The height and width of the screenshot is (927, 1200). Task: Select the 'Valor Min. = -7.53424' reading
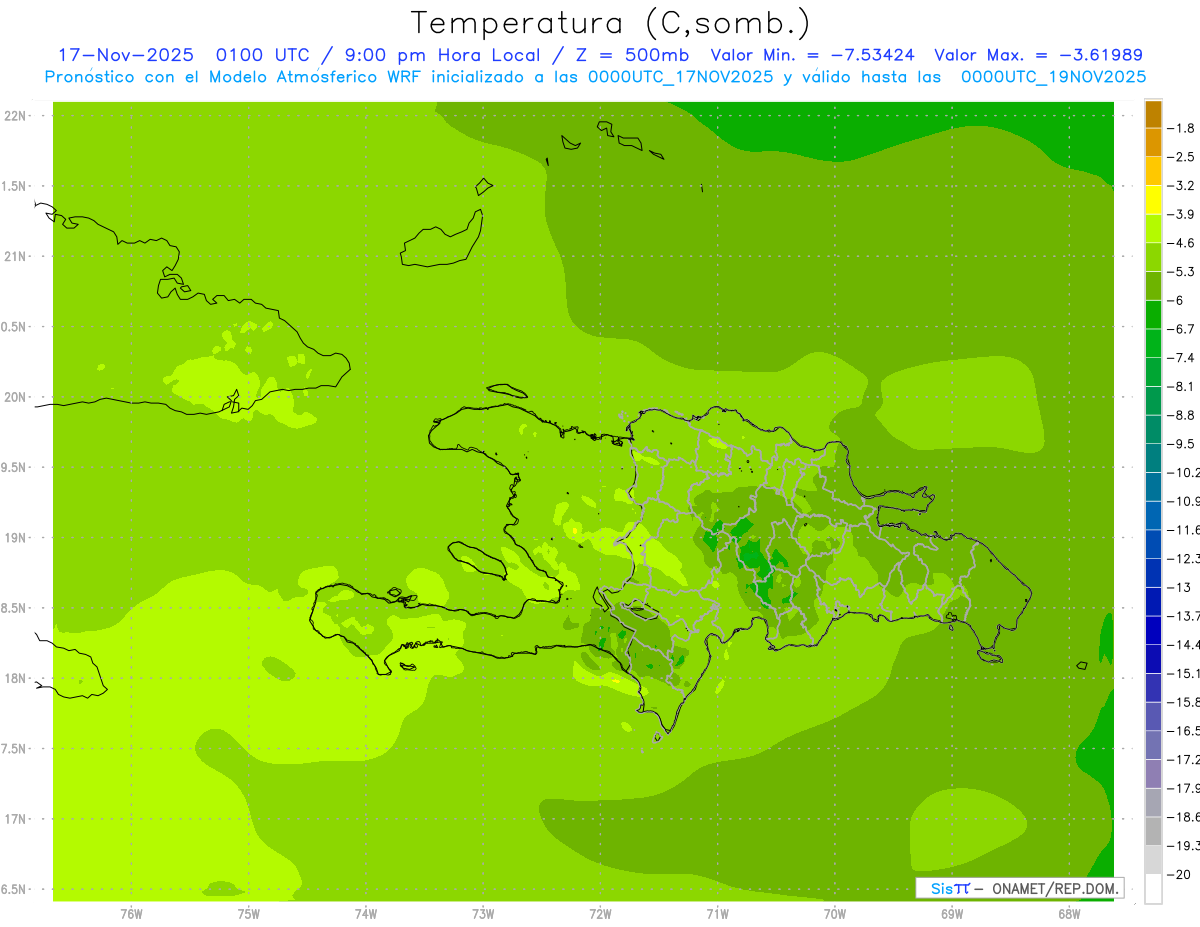pyautogui.click(x=812, y=55)
